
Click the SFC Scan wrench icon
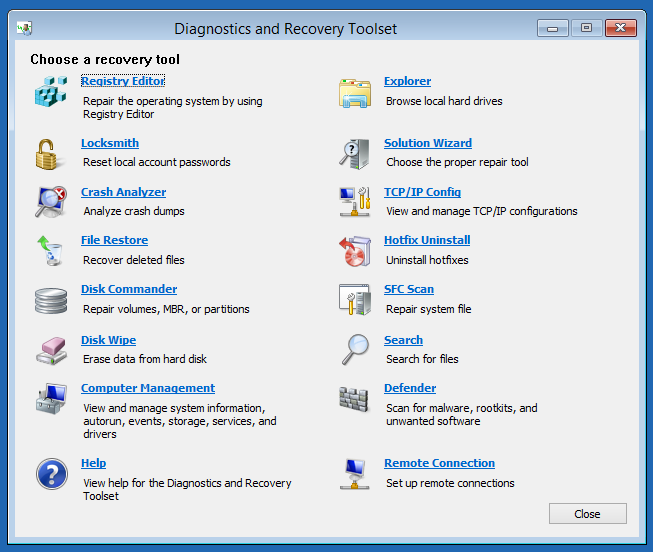tap(355, 300)
